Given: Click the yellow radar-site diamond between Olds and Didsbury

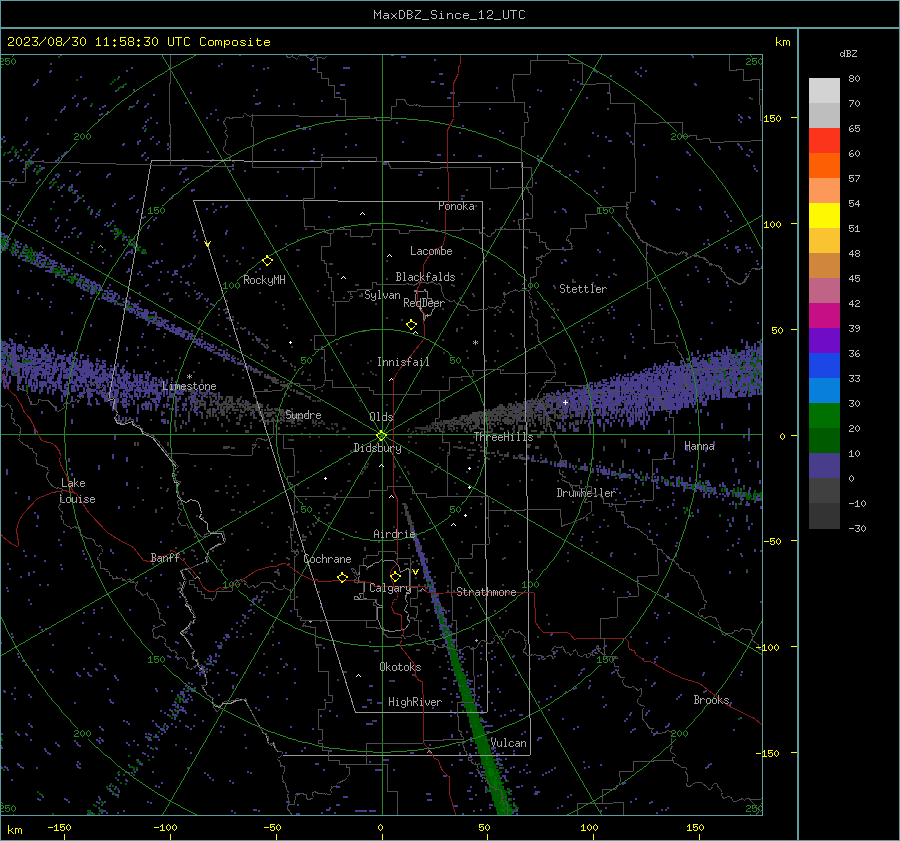Looking at the screenshot, I should (x=381, y=436).
